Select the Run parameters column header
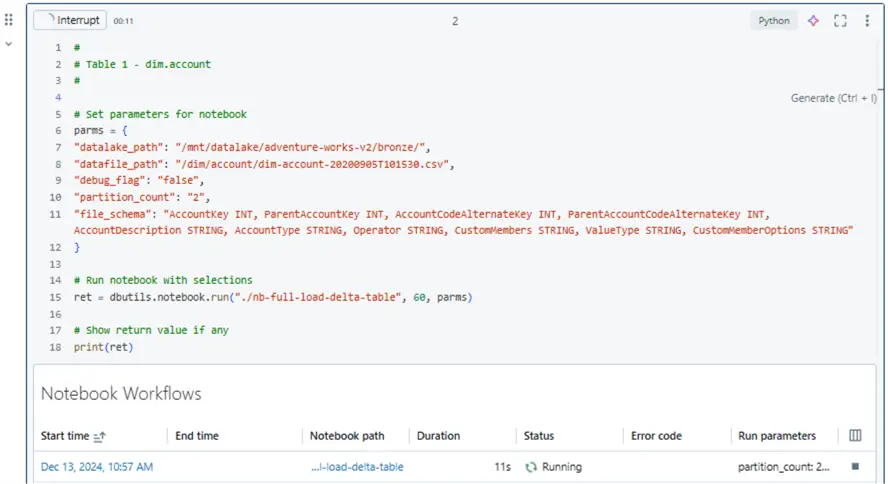This screenshot has width=888, height=484. (x=776, y=436)
